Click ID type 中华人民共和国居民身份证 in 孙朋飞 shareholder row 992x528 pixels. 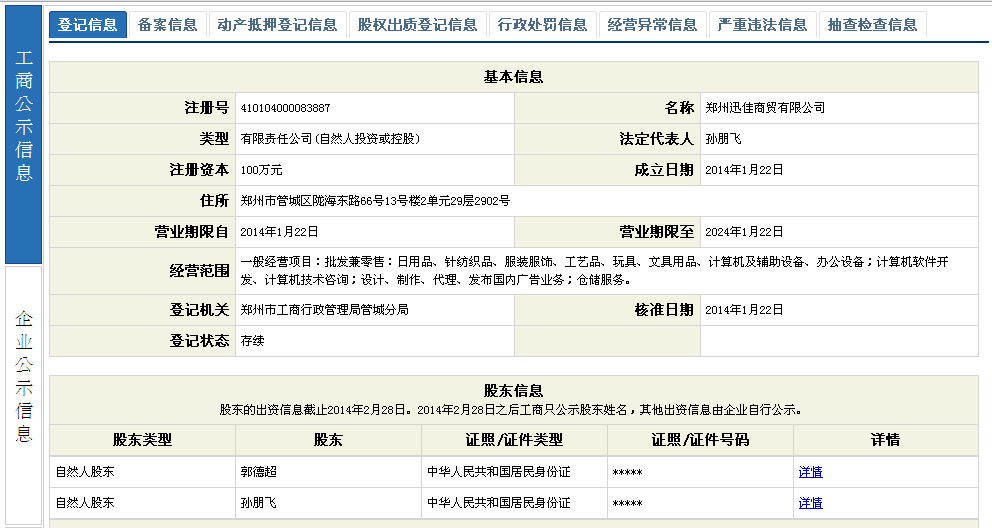pyautogui.click(x=499, y=503)
